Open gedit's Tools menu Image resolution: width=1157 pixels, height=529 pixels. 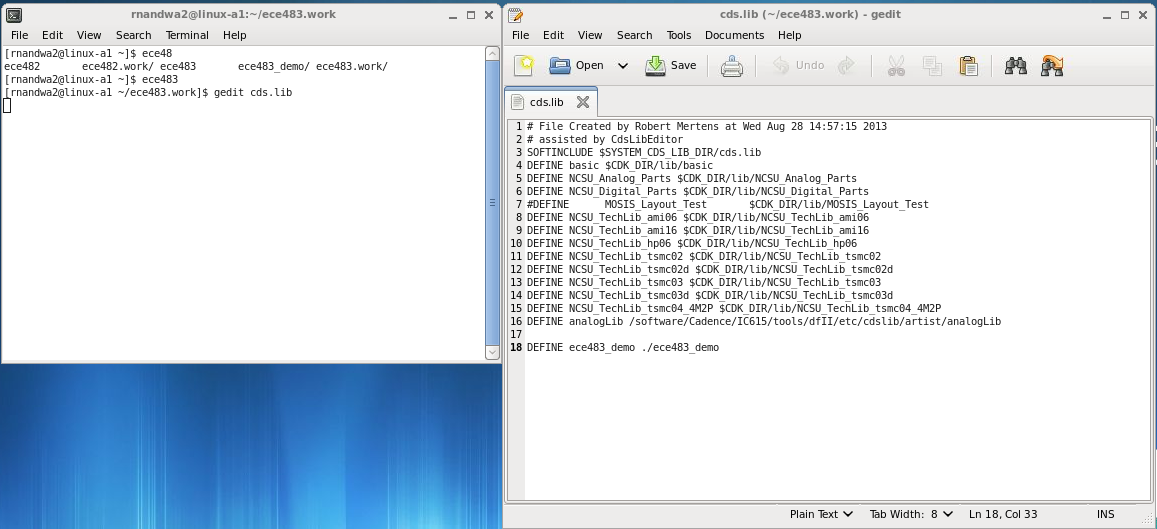pos(679,35)
